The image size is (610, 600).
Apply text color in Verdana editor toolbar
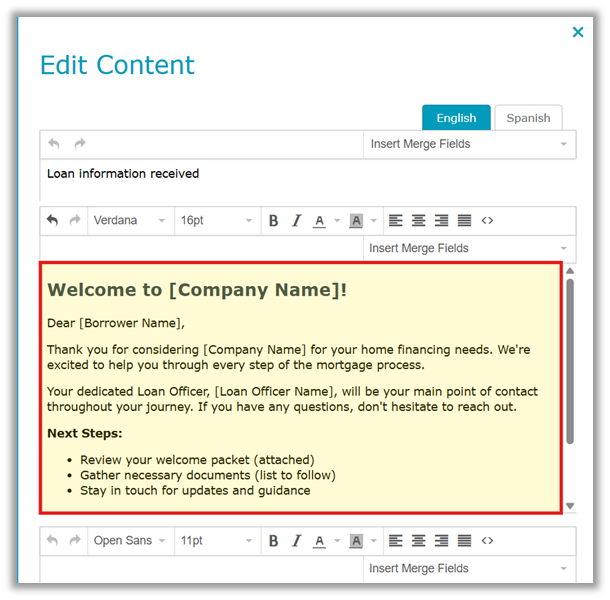coord(319,221)
